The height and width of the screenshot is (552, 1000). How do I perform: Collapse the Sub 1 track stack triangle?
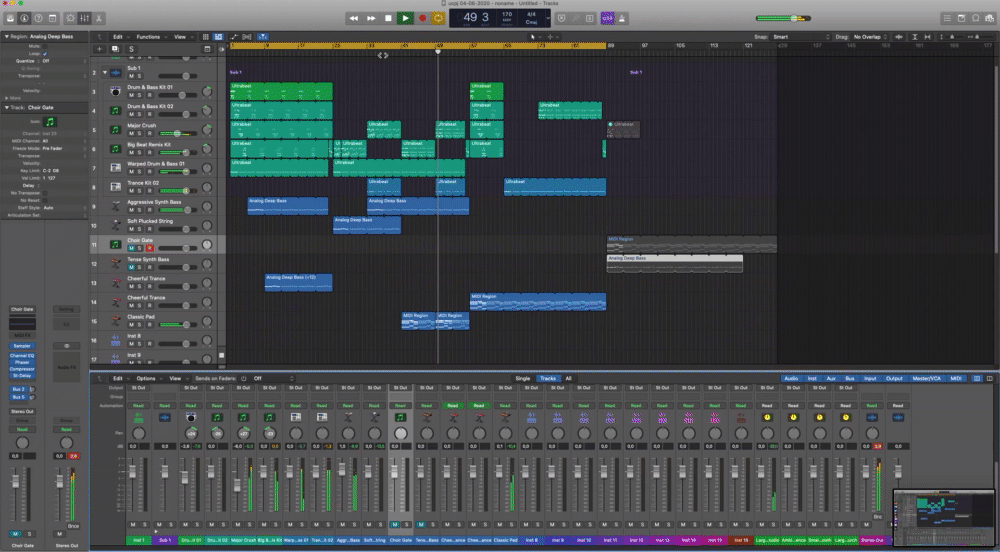tap(105, 72)
